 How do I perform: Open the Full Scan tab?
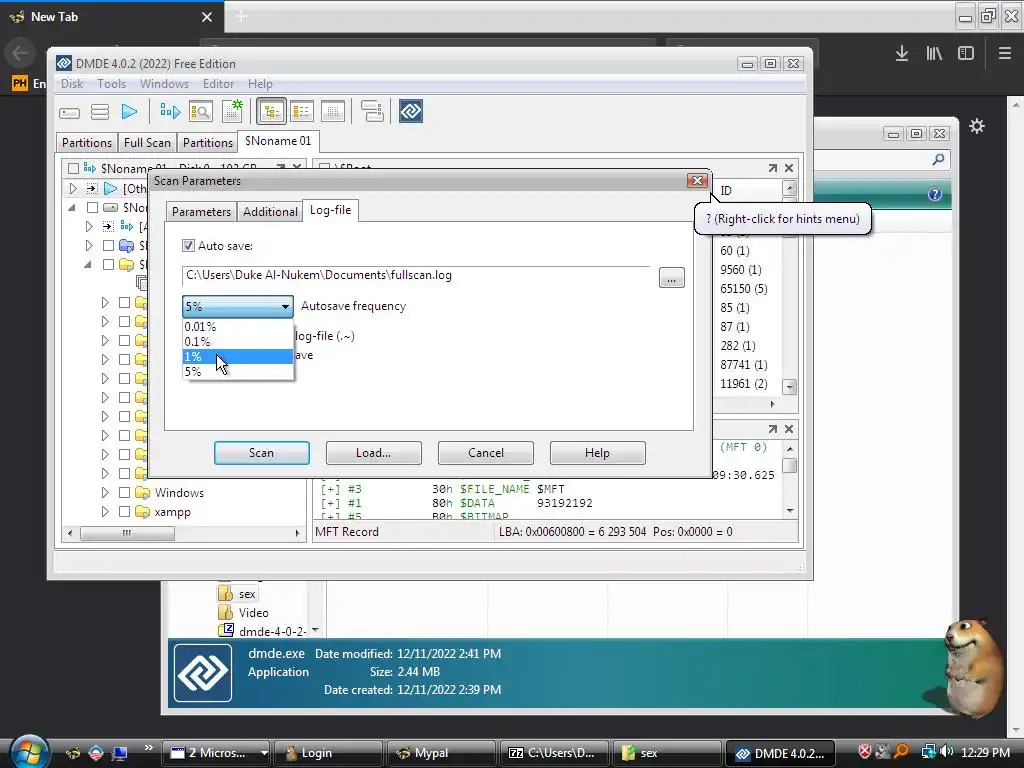[147, 142]
